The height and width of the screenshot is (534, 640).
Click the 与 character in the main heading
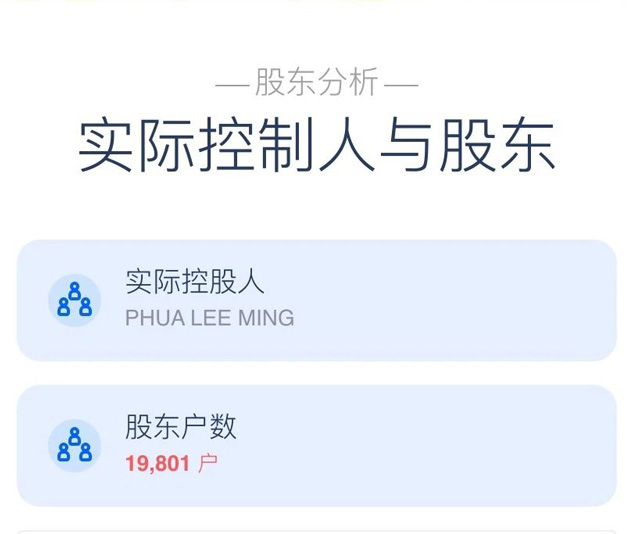pos(407,145)
